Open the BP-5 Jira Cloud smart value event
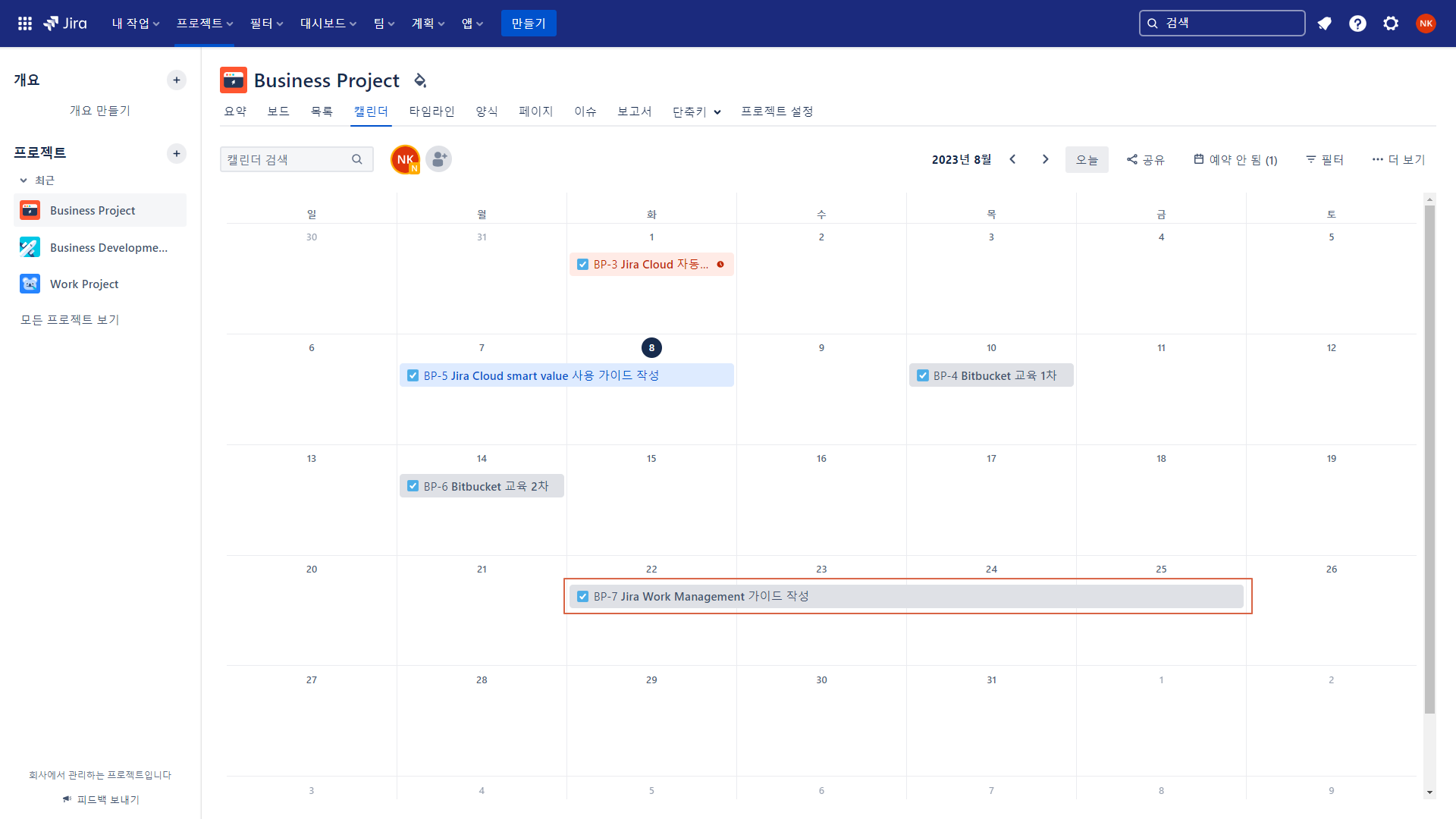1456x819 pixels. (566, 375)
